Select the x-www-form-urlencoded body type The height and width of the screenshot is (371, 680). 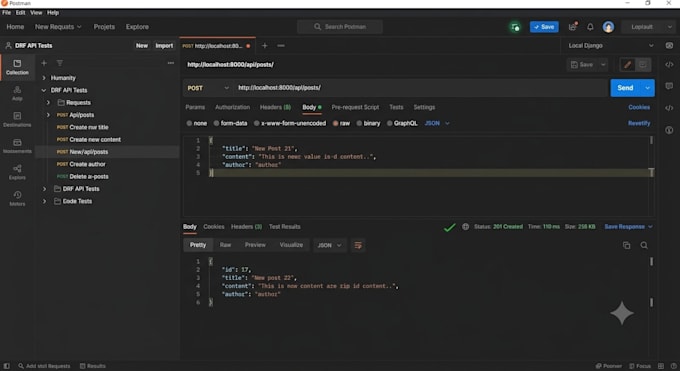point(290,123)
